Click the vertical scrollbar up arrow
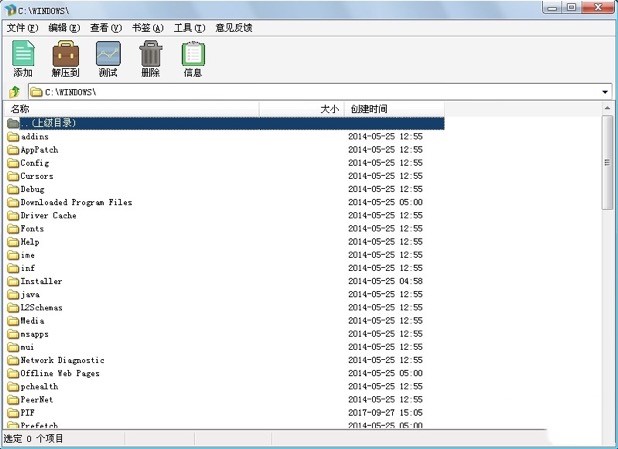 pyautogui.click(x=607, y=122)
